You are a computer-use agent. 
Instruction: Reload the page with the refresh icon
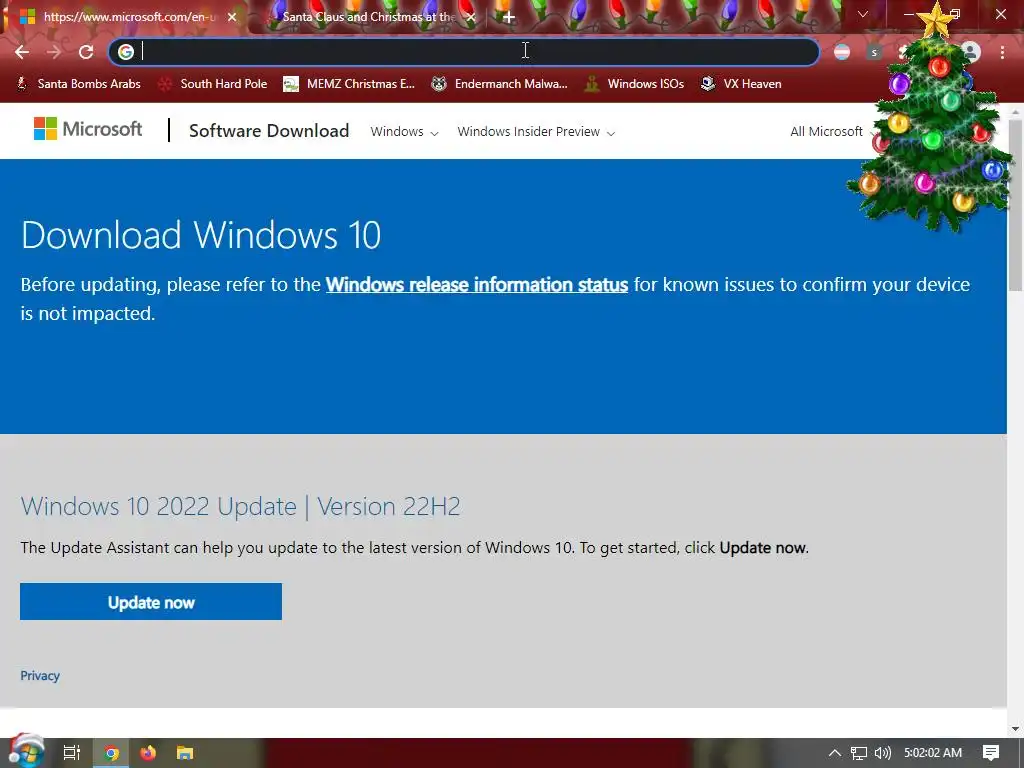coord(86,52)
